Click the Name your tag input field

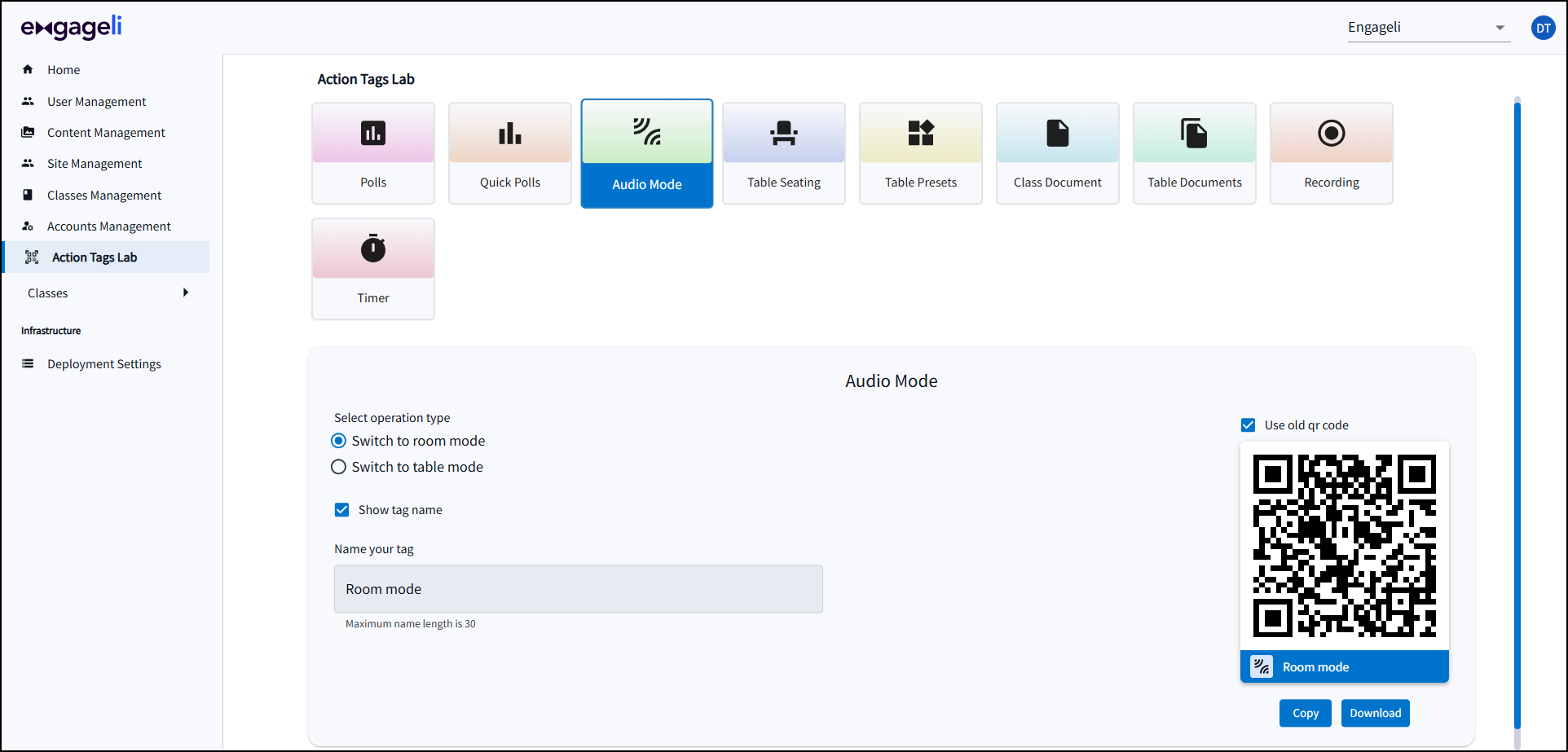coord(579,589)
